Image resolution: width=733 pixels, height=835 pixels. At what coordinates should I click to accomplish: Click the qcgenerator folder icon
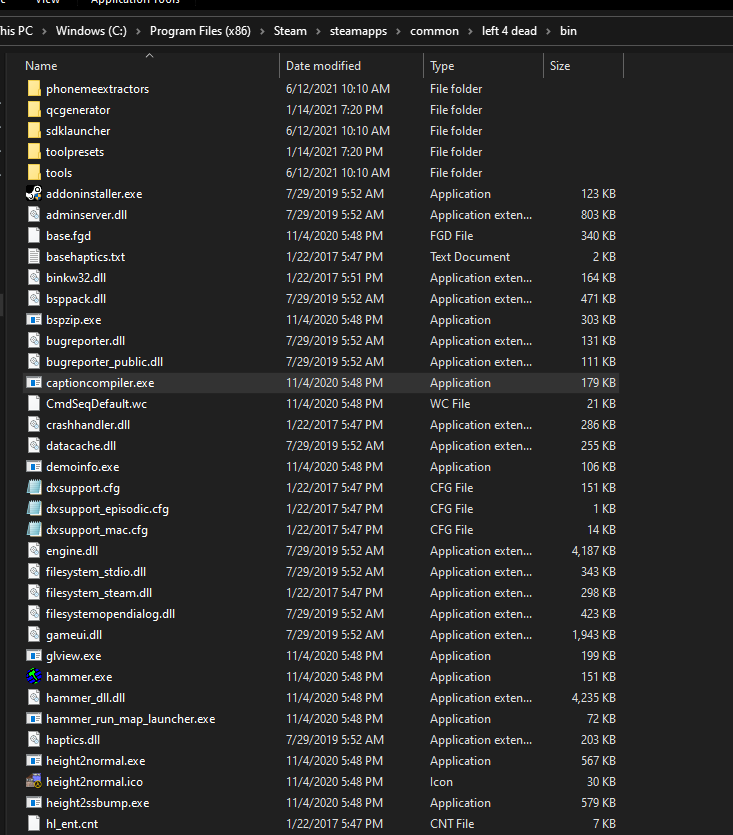pyautogui.click(x=34, y=110)
